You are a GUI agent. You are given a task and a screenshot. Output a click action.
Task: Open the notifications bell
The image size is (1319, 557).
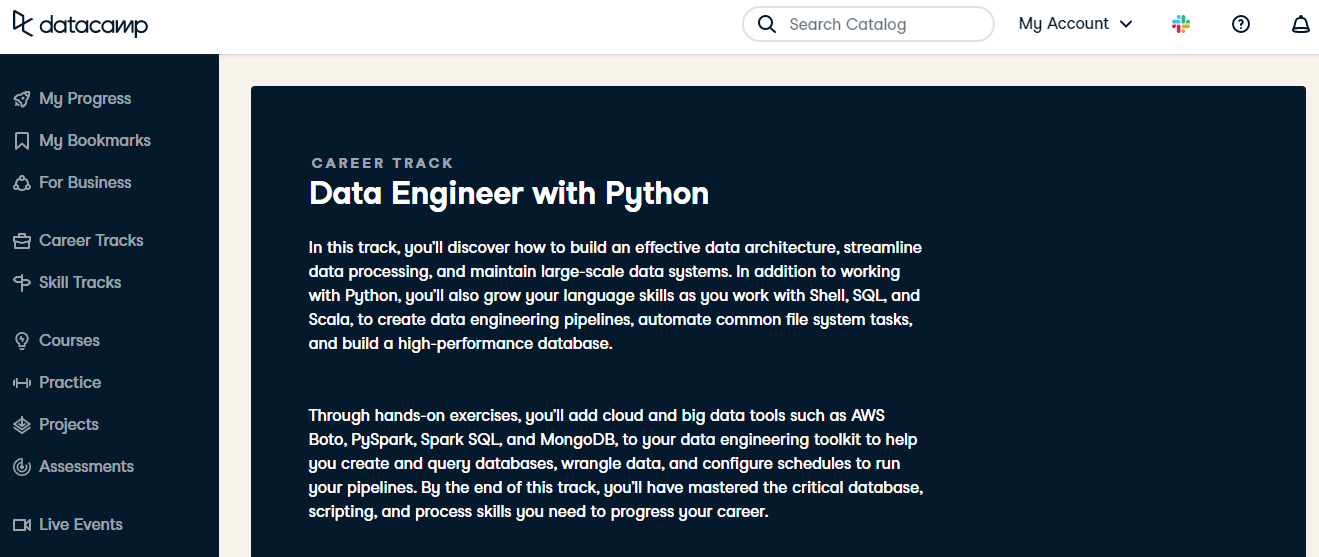[x=1300, y=24]
